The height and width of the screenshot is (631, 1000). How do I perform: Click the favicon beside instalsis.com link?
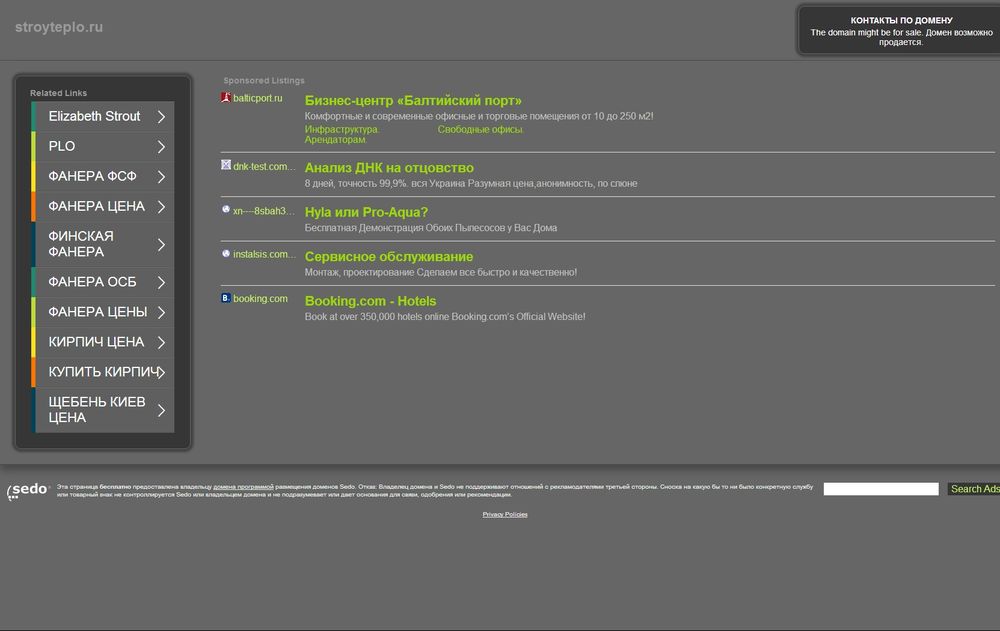click(226, 254)
